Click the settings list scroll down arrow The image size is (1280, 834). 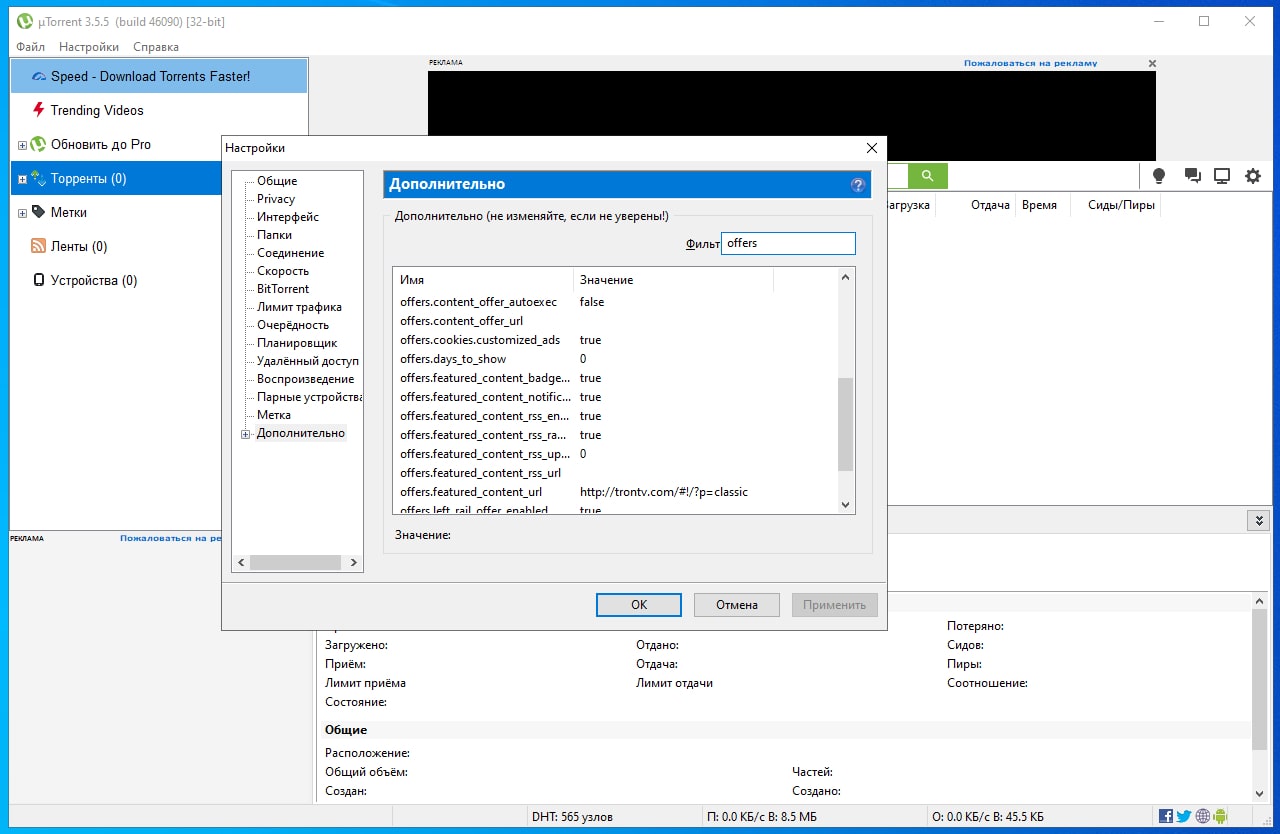(845, 505)
